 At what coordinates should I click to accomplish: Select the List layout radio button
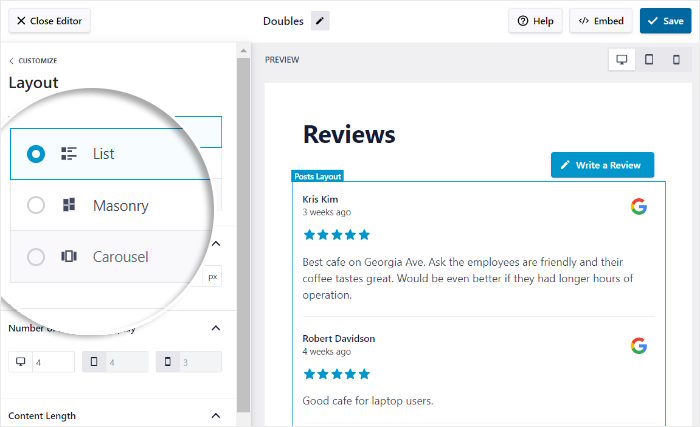[36, 154]
